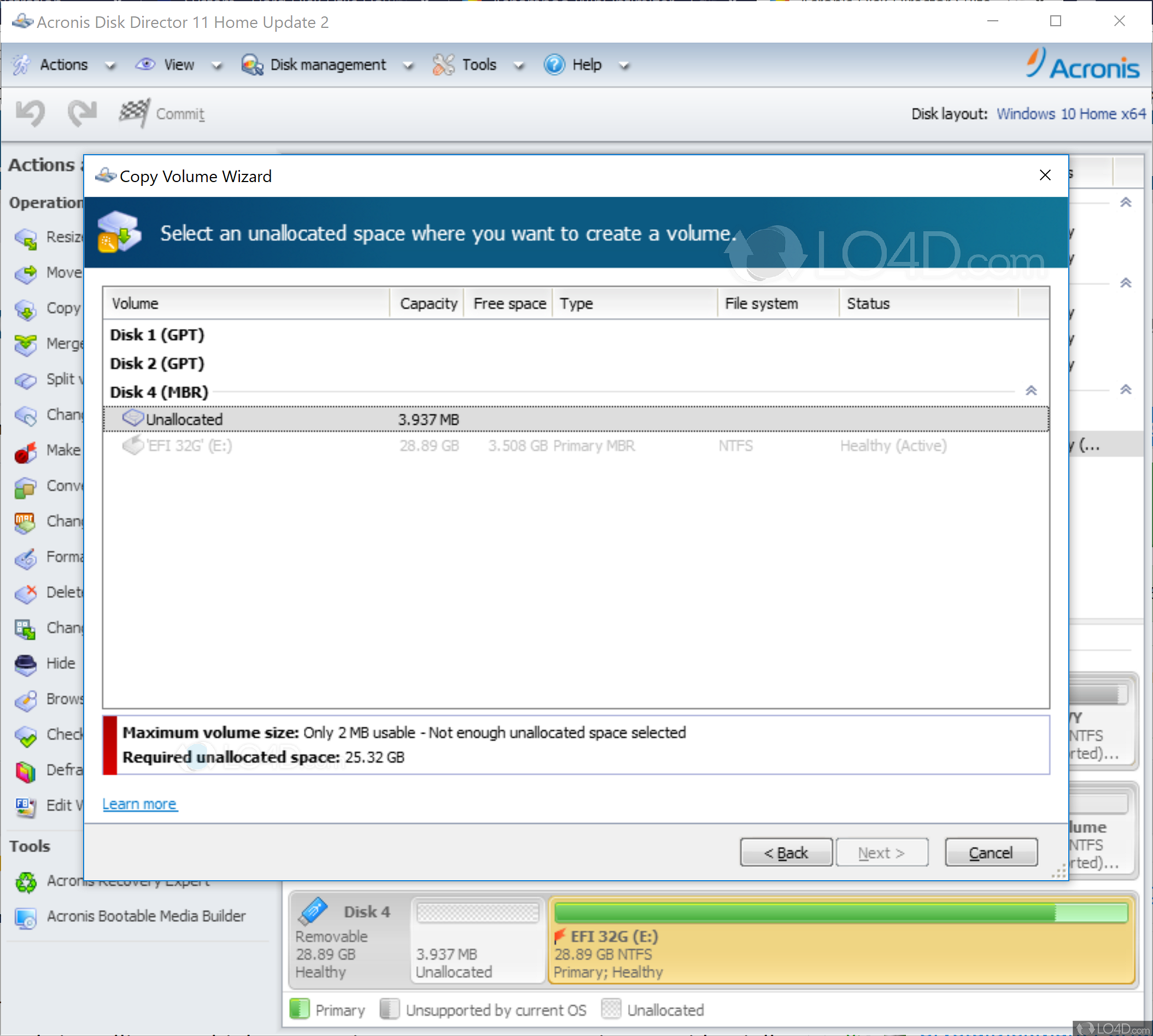This screenshot has height=1036, width=1153.
Task: Expand the Disk 2 (GPT) group
Action: coord(157,364)
